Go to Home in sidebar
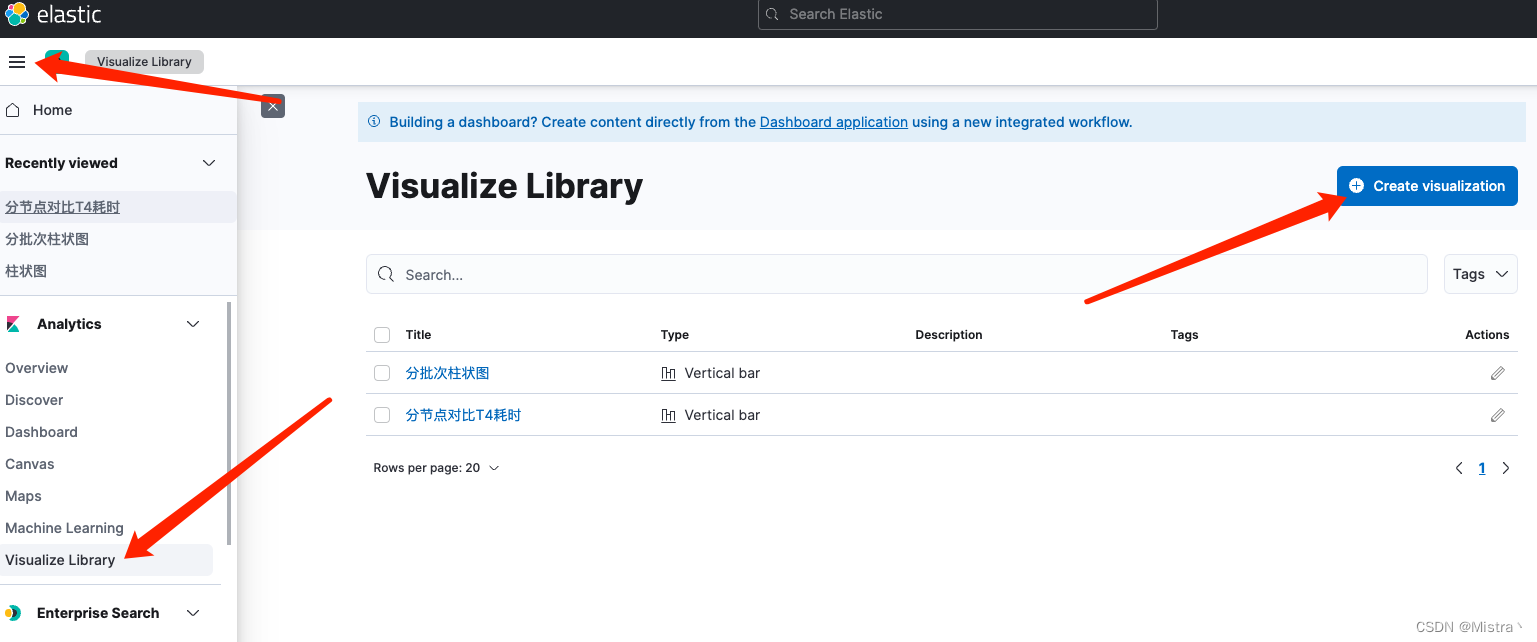 pos(52,110)
